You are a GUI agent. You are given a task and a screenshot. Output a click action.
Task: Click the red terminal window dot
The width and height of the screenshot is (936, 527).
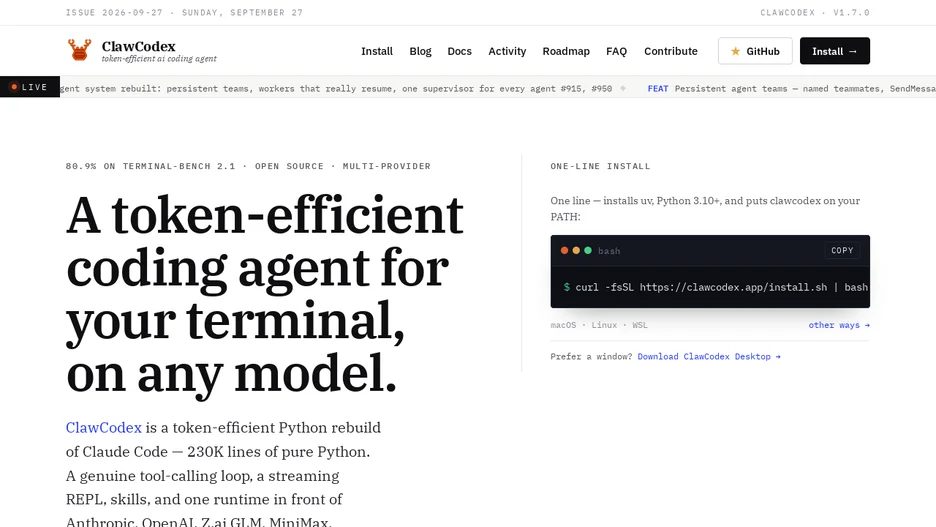click(564, 251)
